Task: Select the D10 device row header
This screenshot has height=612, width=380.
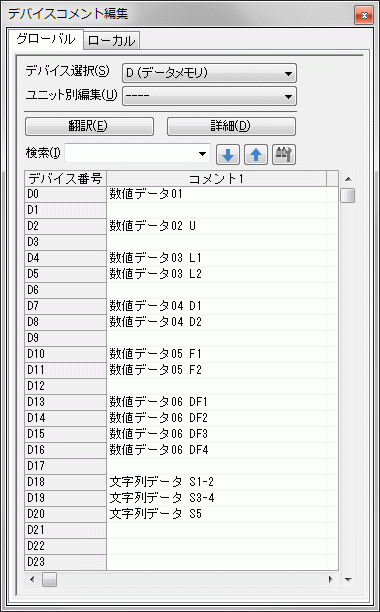Action: point(66,354)
